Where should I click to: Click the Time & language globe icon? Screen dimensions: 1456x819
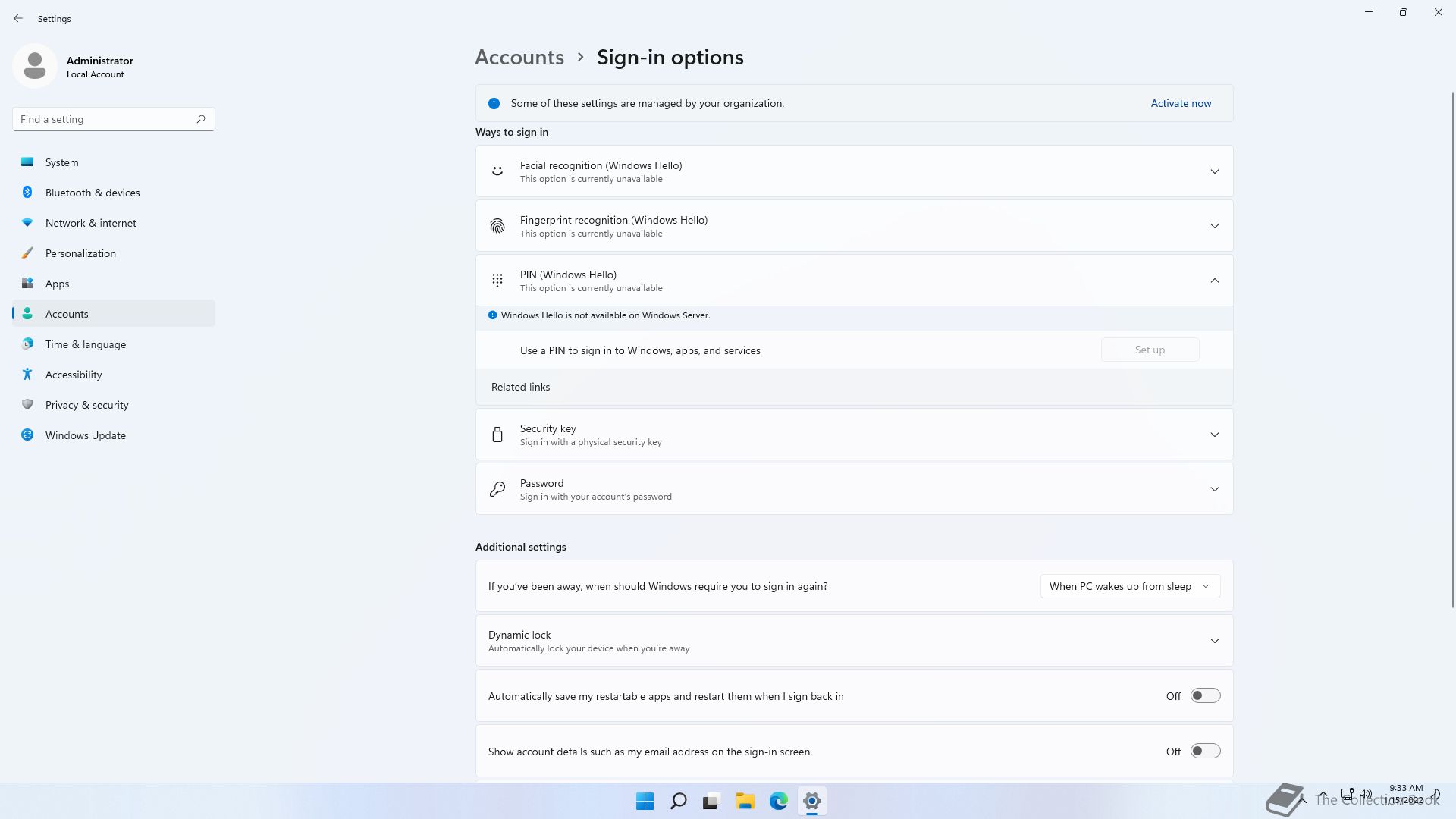(27, 344)
